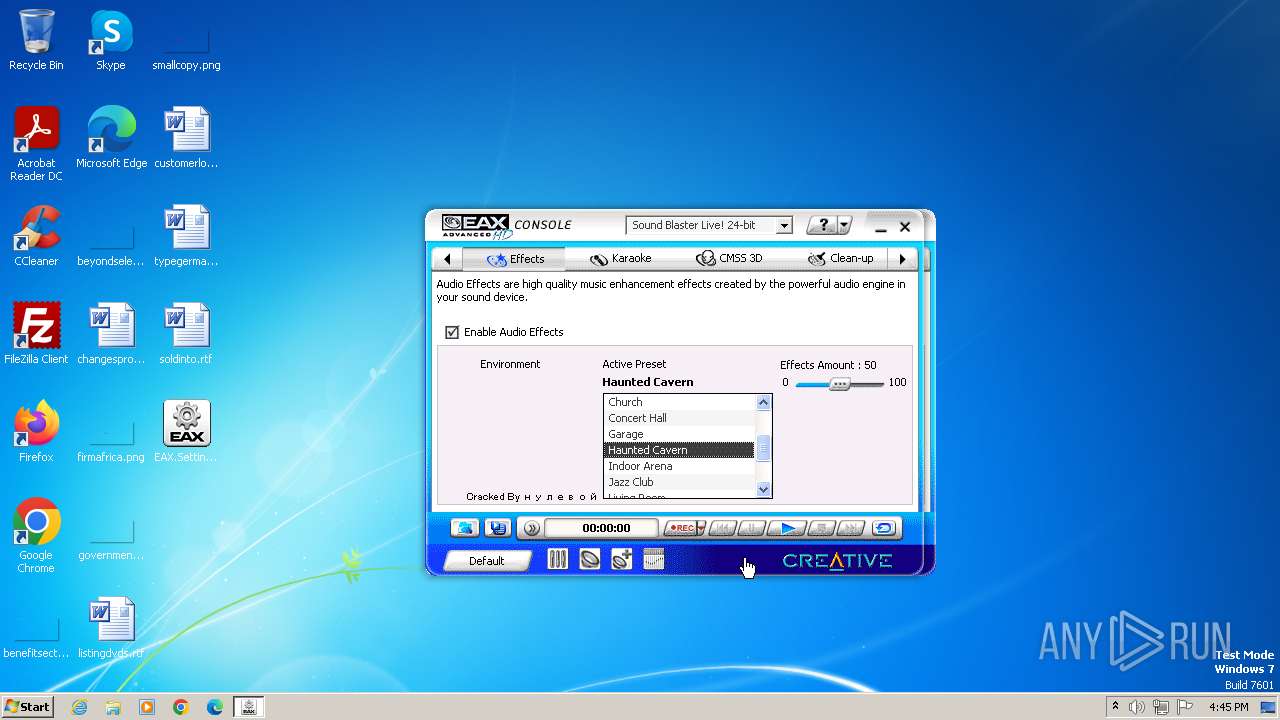Image resolution: width=1280 pixels, height=720 pixels.
Task: Open the speaker settings icon
Action: coord(590,560)
